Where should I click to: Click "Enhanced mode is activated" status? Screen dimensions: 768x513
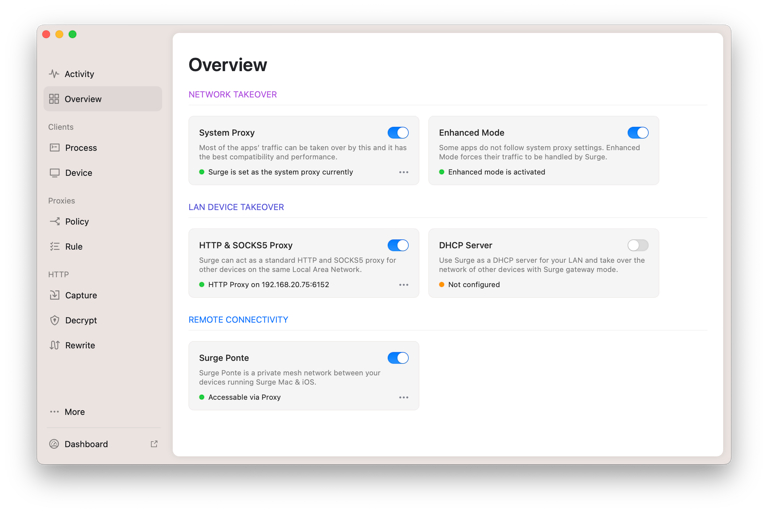(496, 172)
